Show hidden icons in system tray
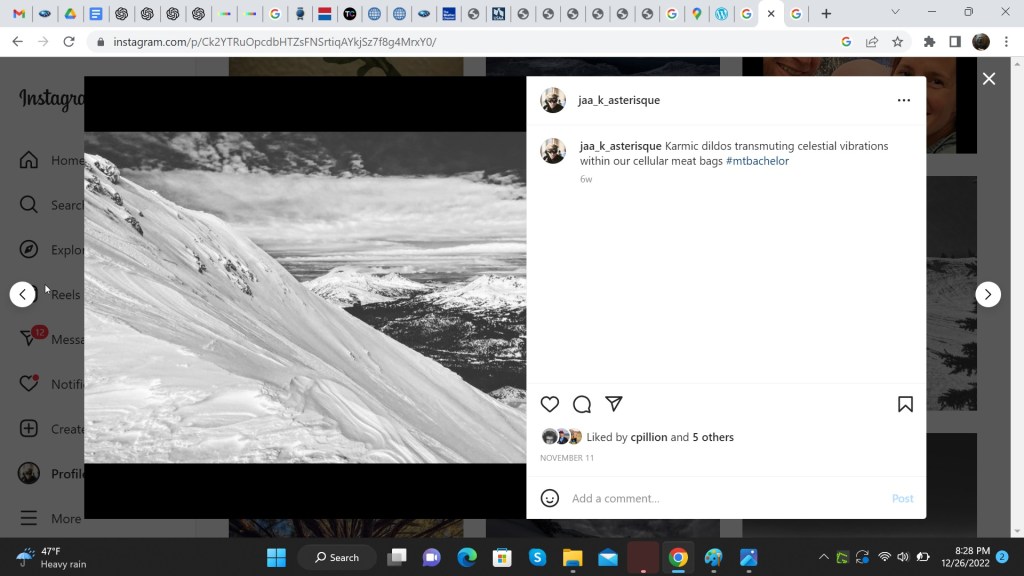Screen dimensions: 1024x576 823,557
